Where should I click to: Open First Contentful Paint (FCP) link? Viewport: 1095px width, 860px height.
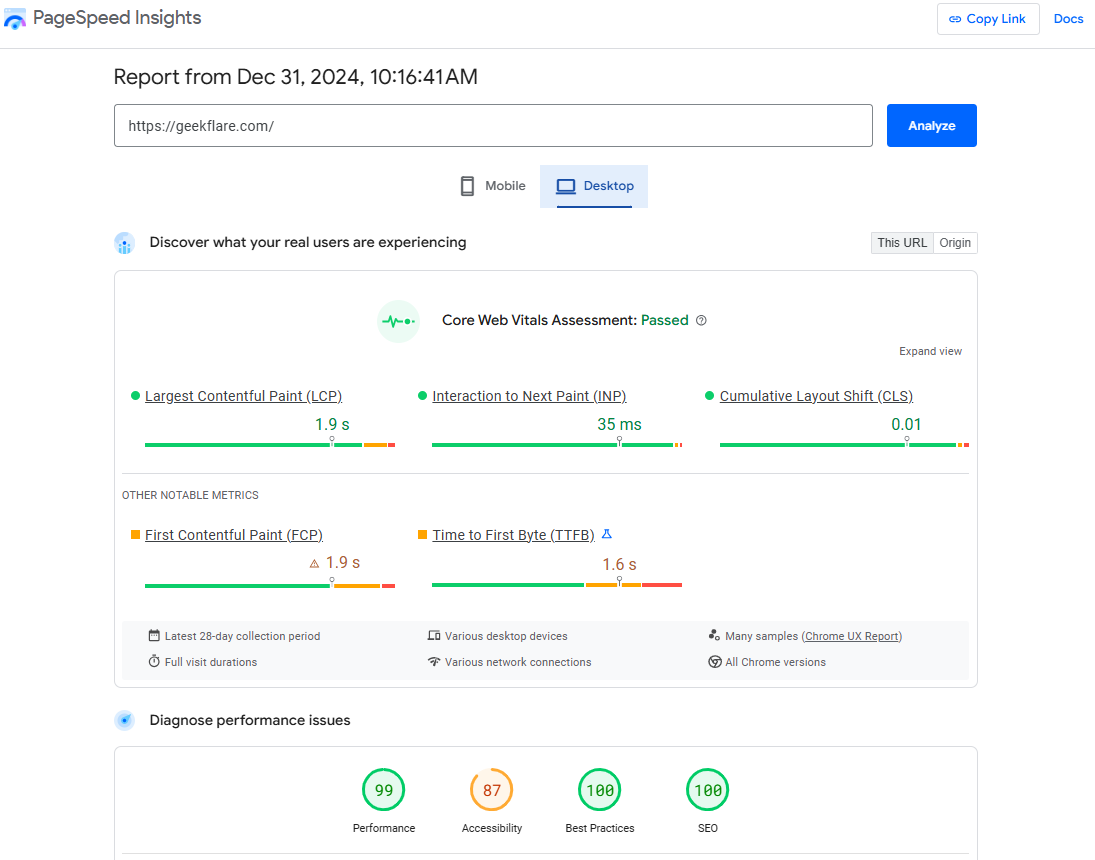point(234,535)
